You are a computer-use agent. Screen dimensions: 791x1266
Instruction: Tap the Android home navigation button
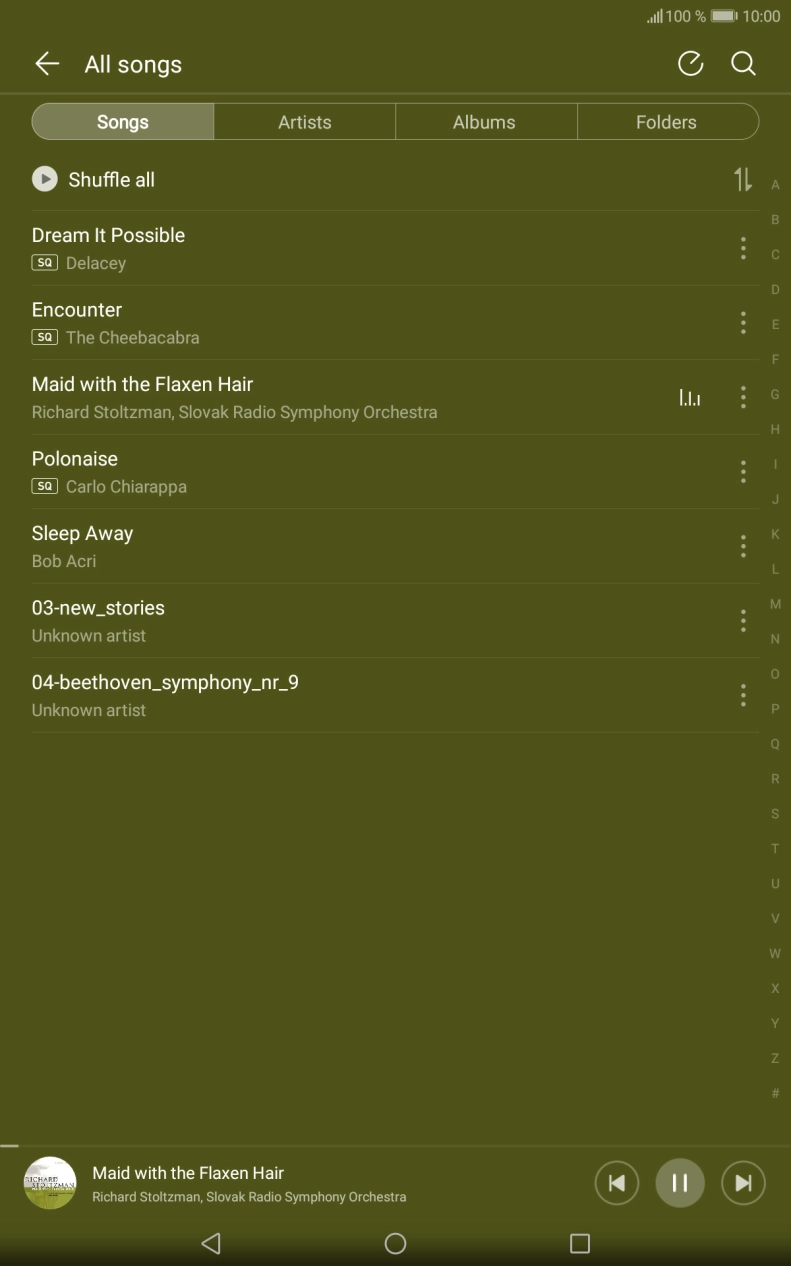[x=395, y=1243]
